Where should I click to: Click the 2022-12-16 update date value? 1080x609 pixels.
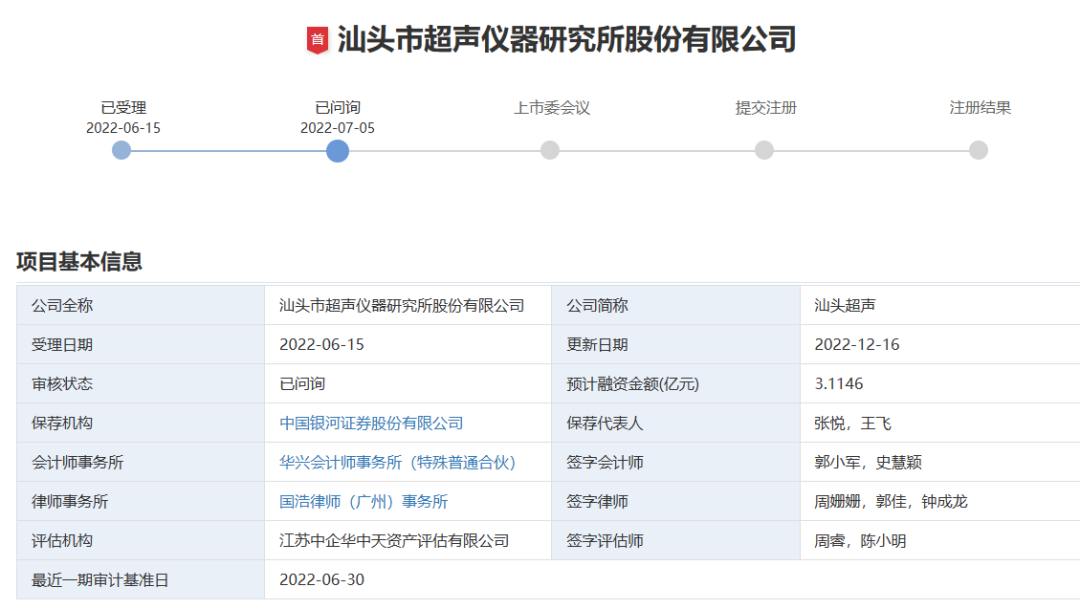[x=857, y=344]
